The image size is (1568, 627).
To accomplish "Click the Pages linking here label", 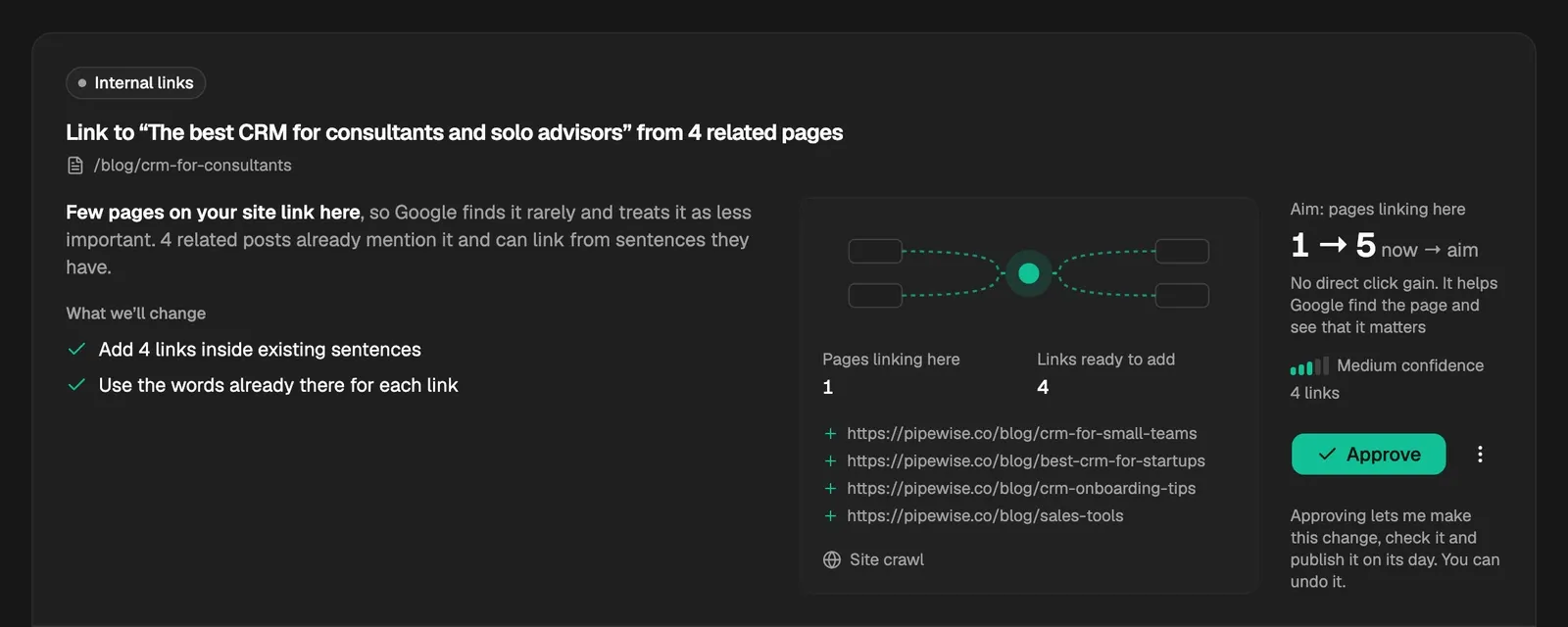I will coord(891,360).
